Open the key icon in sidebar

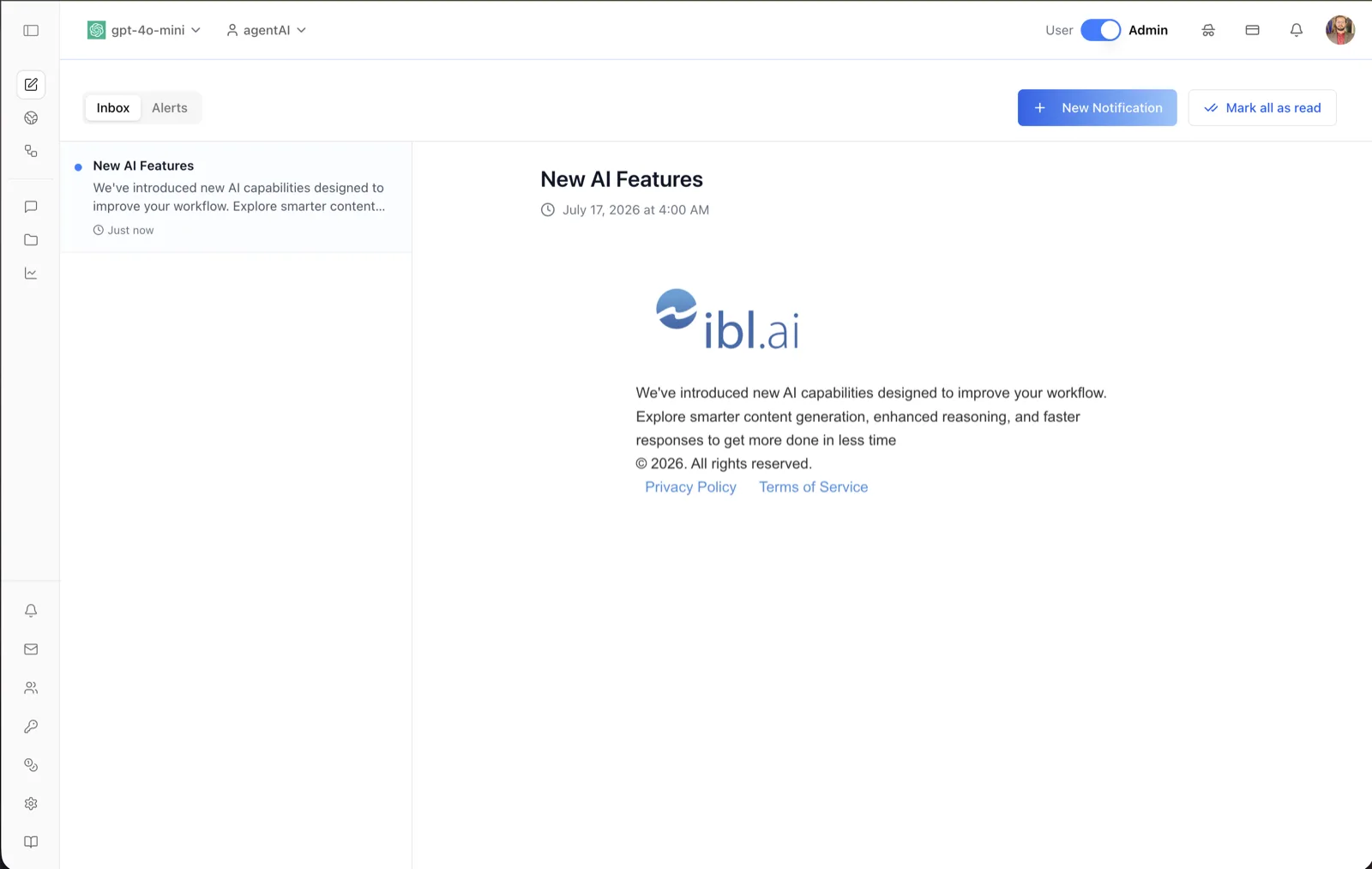pos(31,727)
